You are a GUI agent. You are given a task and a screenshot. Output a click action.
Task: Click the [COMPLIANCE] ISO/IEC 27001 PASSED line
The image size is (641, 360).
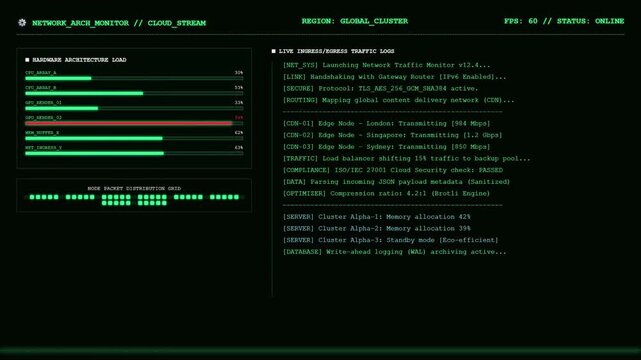point(393,170)
